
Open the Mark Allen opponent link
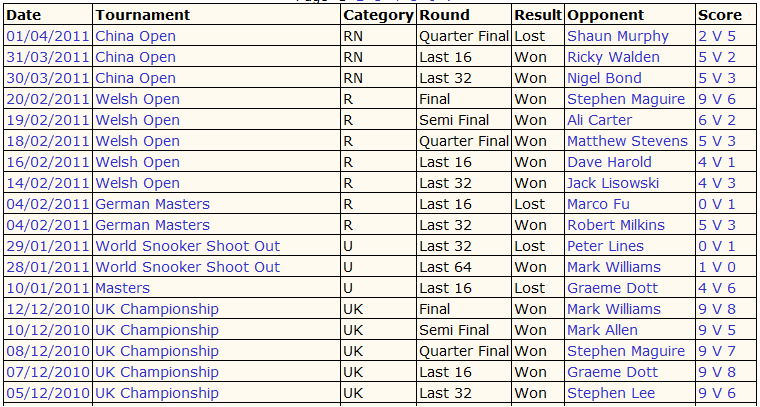[x=602, y=330]
